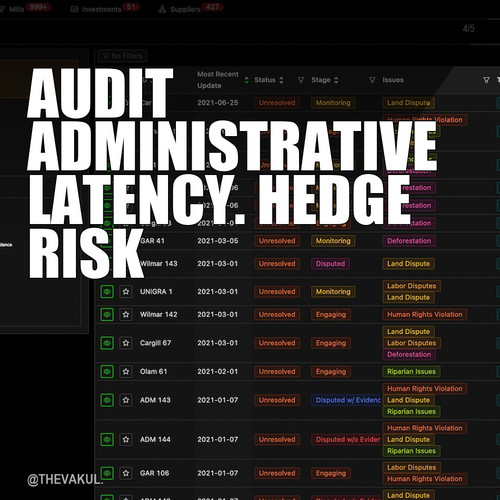The width and height of the screenshot is (500, 500).
Task: Click the 4/5 page indicator
Action: point(469,28)
